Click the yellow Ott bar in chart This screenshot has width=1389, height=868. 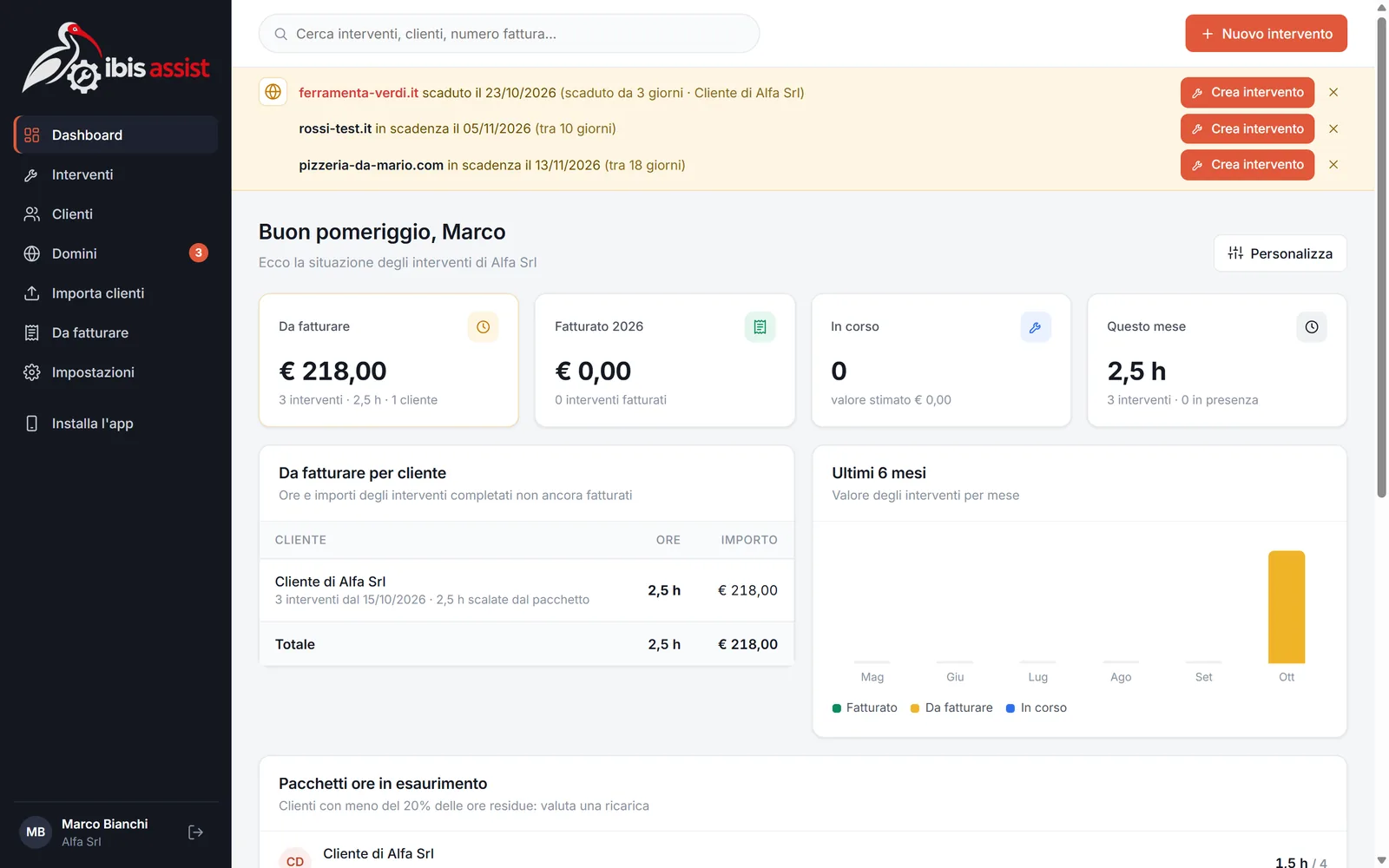tap(1287, 607)
